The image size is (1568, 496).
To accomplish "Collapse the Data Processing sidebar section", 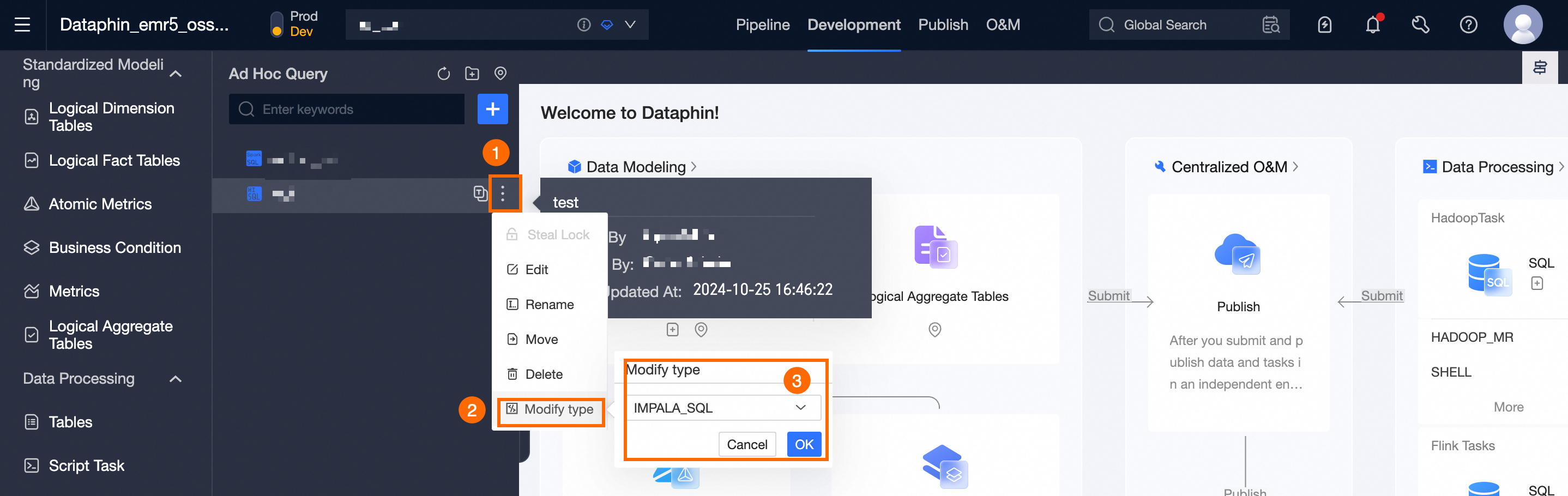I will coord(176,379).
